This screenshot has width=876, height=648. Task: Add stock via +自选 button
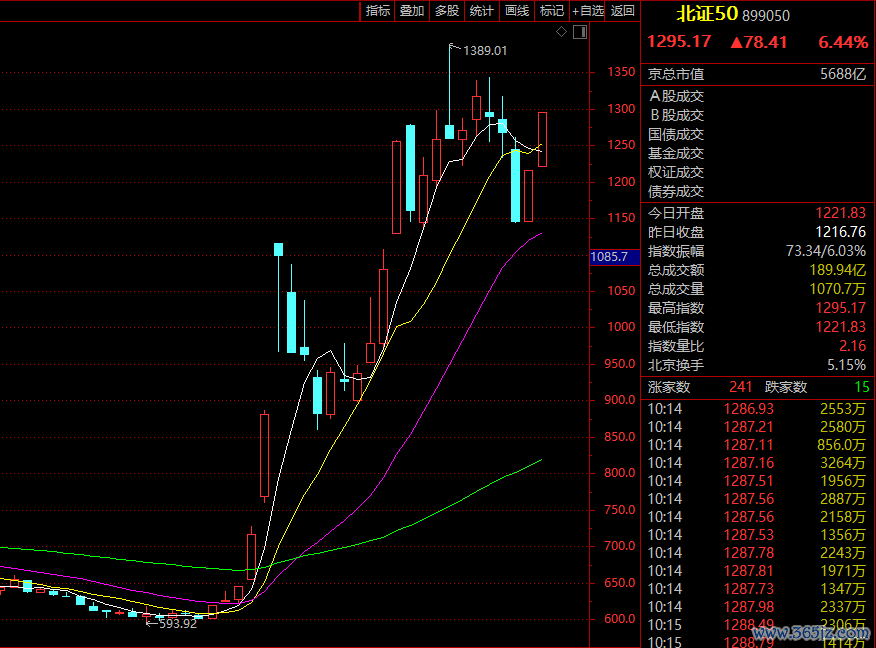pyautogui.click(x=587, y=11)
